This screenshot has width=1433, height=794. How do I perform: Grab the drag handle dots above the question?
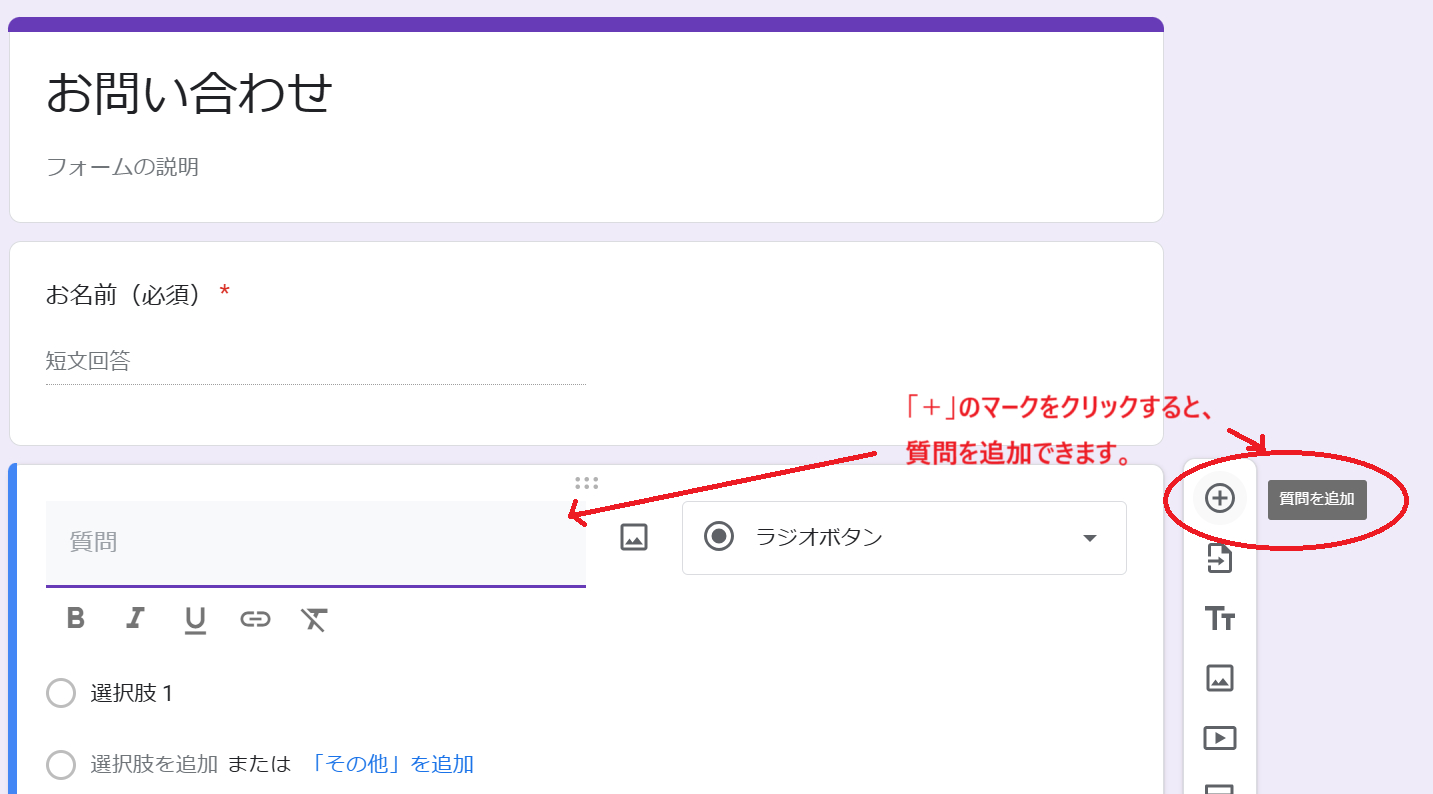(586, 483)
